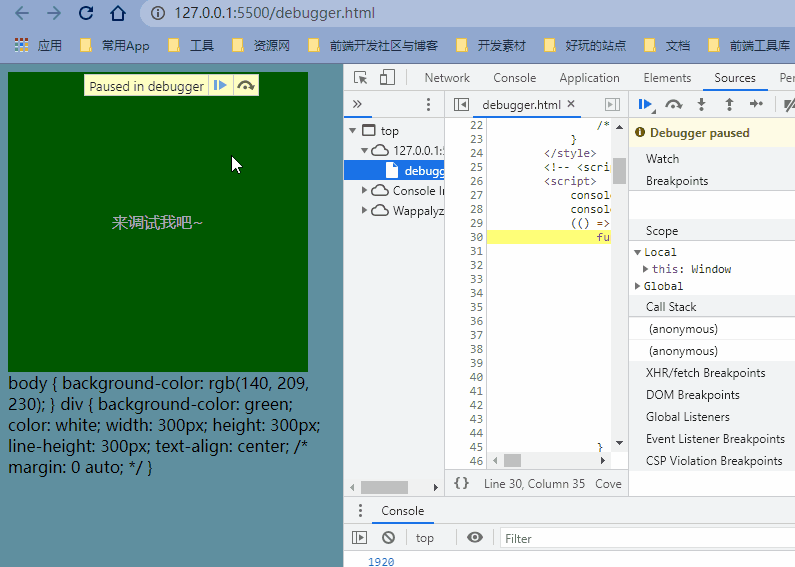Viewport: 795px width, 567px height.
Task: Expand DOM Breakpoints section
Action: (x=712, y=395)
